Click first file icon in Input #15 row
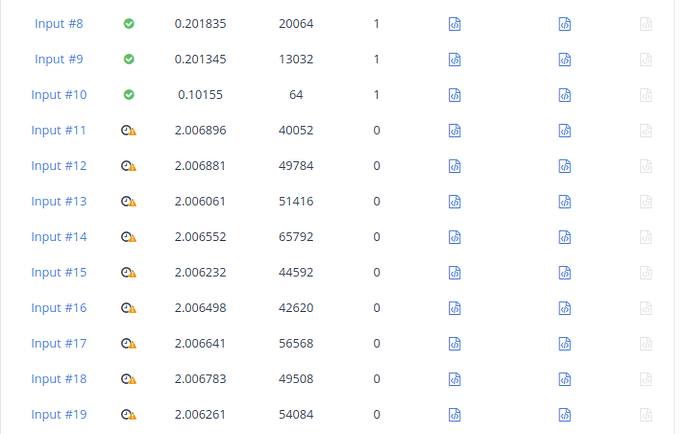 (x=455, y=273)
